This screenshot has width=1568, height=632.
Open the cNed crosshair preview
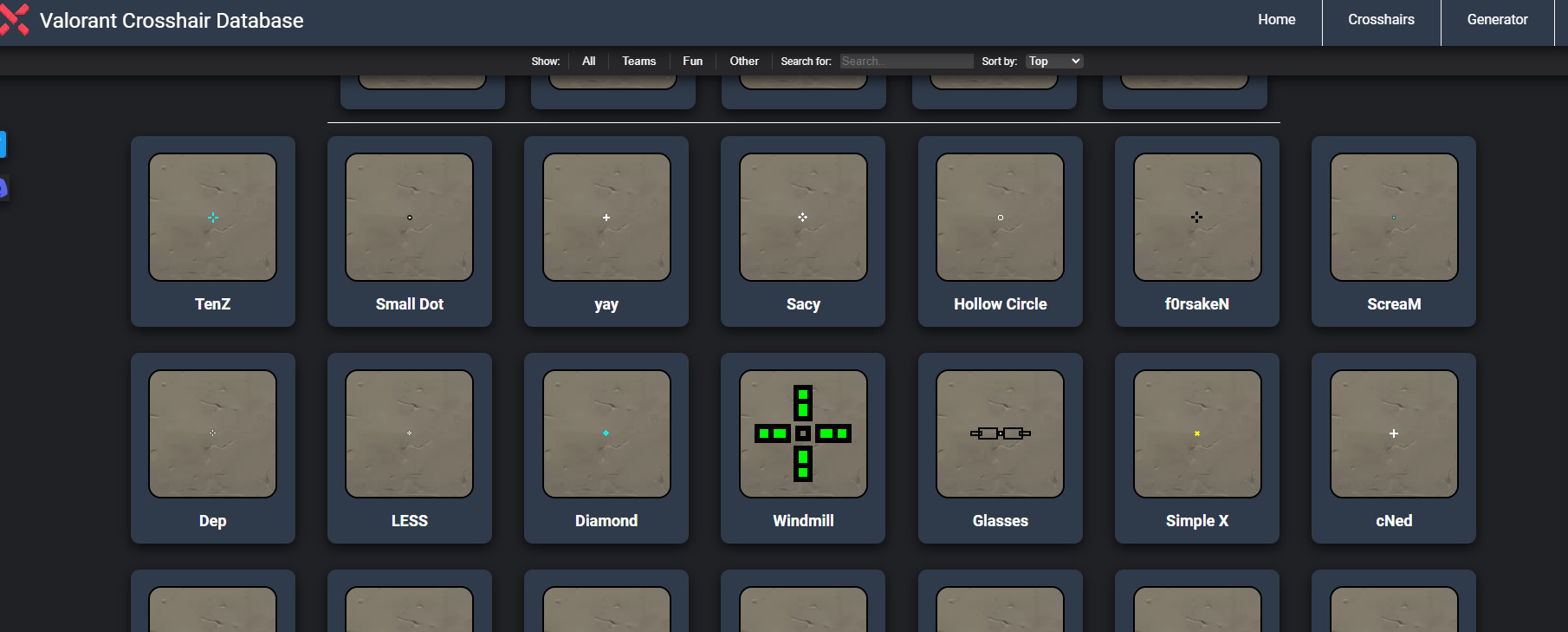point(1394,434)
